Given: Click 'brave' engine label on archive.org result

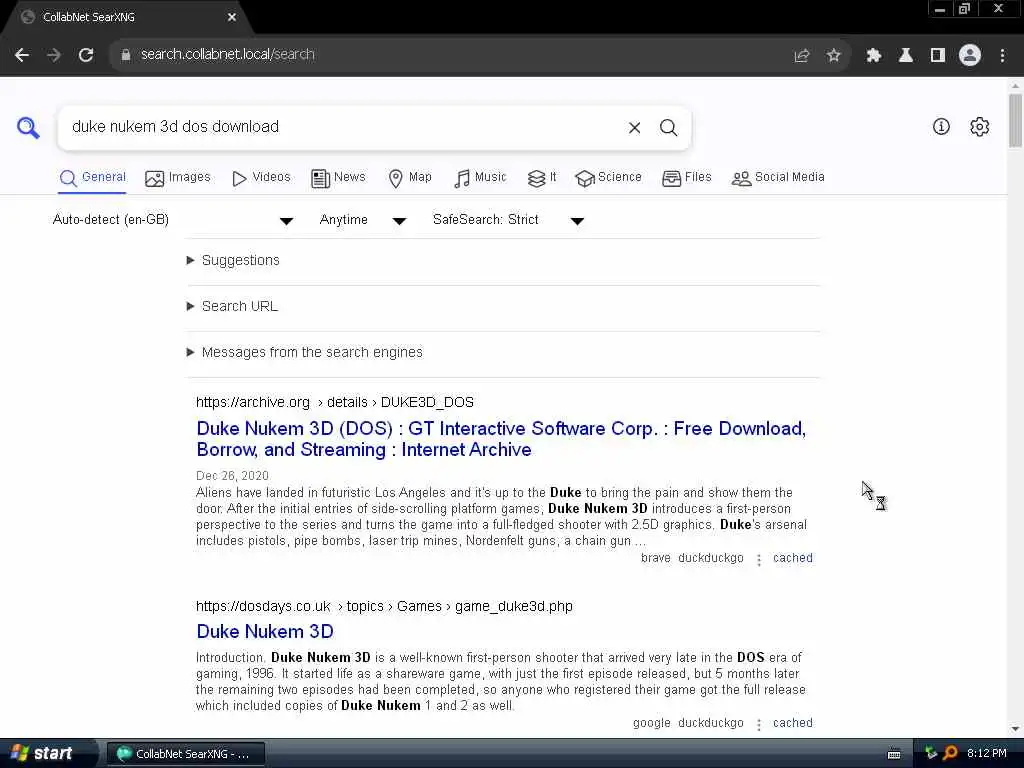Looking at the screenshot, I should [x=656, y=558].
